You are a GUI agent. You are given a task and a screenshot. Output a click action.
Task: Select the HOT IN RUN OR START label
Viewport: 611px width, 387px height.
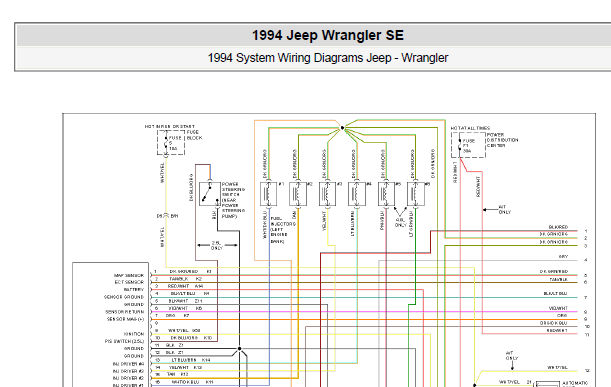coord(170,127)
